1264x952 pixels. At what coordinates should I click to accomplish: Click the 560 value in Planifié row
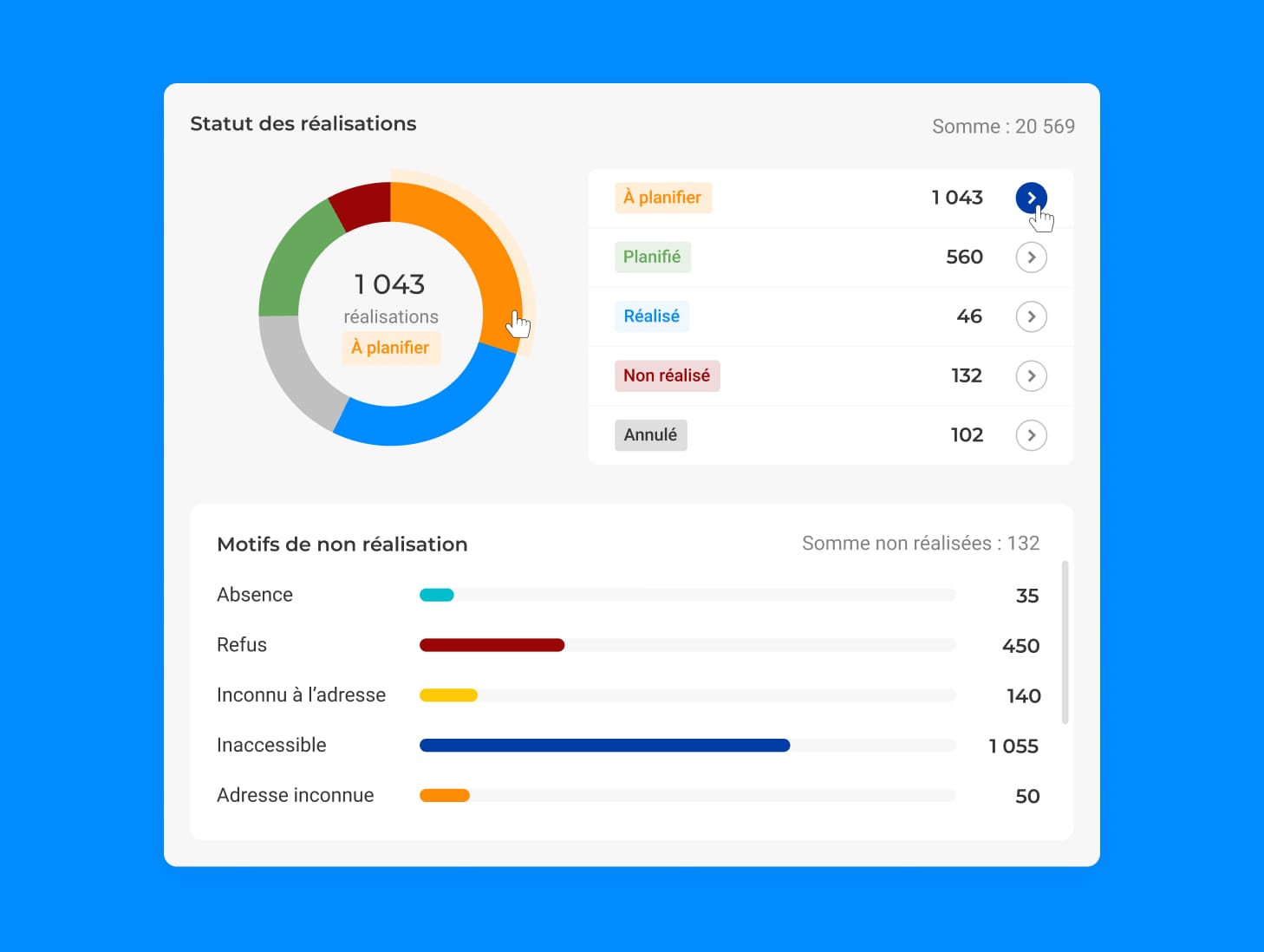click(x=965, y=258)
